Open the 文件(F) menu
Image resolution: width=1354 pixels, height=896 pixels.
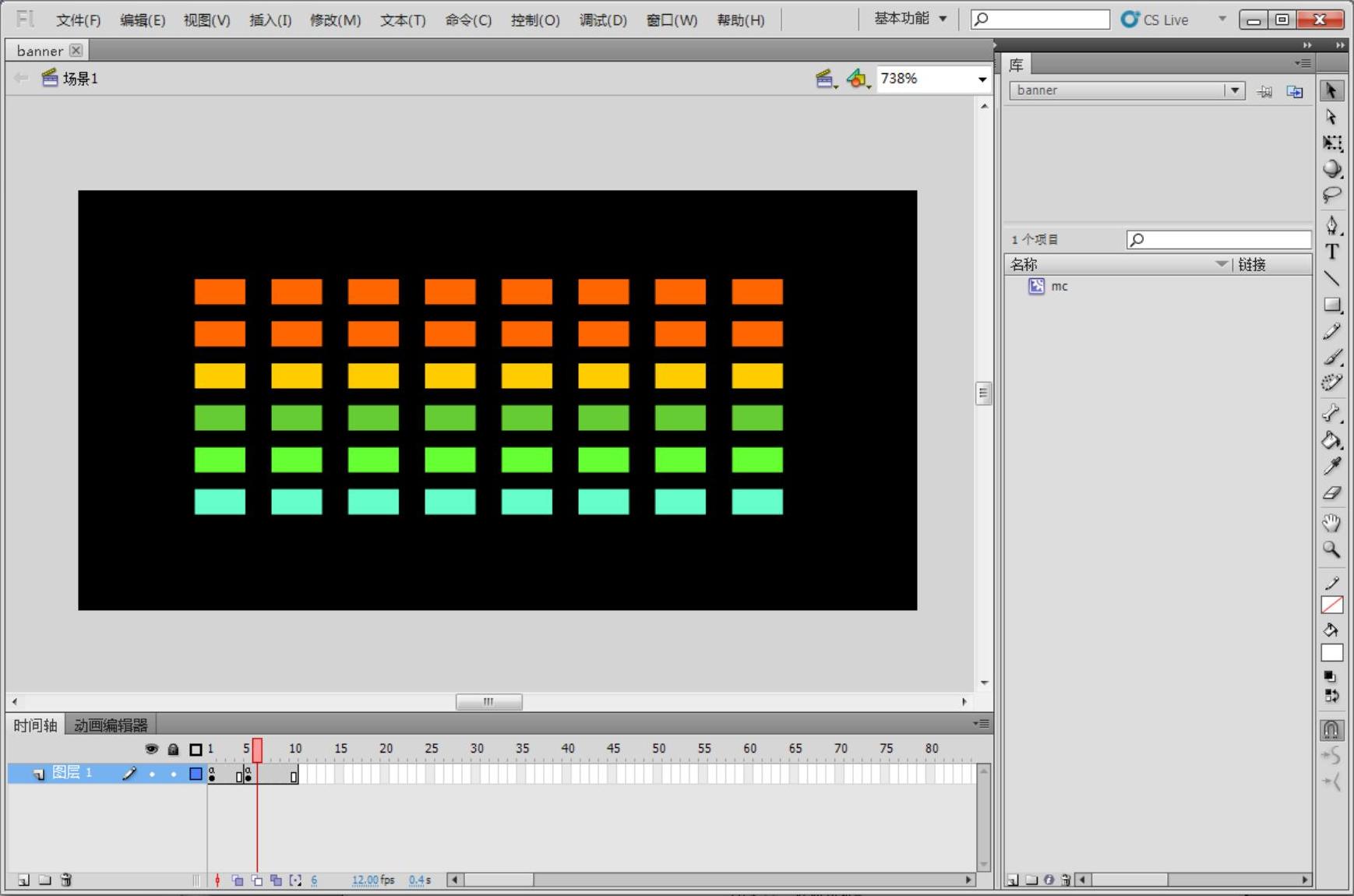78,19
